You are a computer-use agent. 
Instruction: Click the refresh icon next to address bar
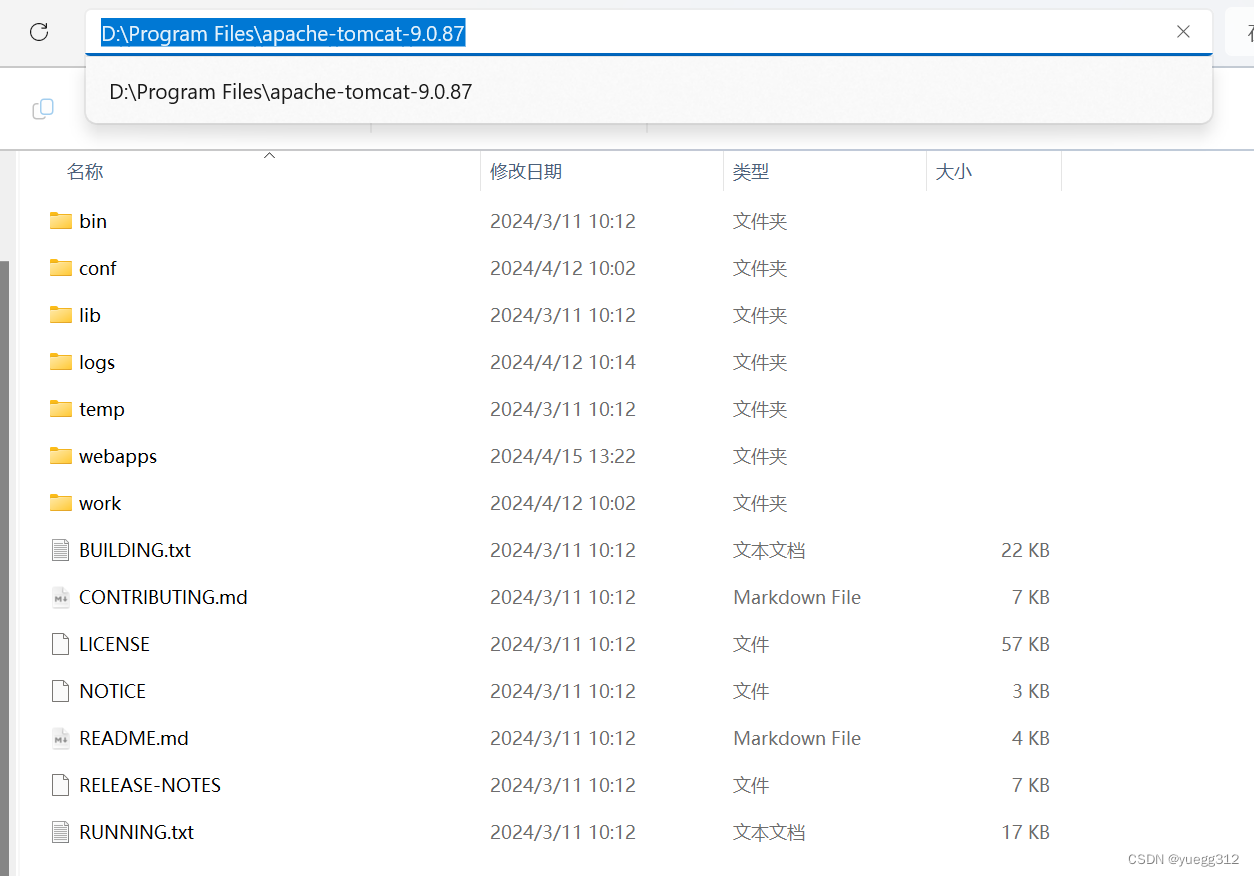tap(38, 31)
